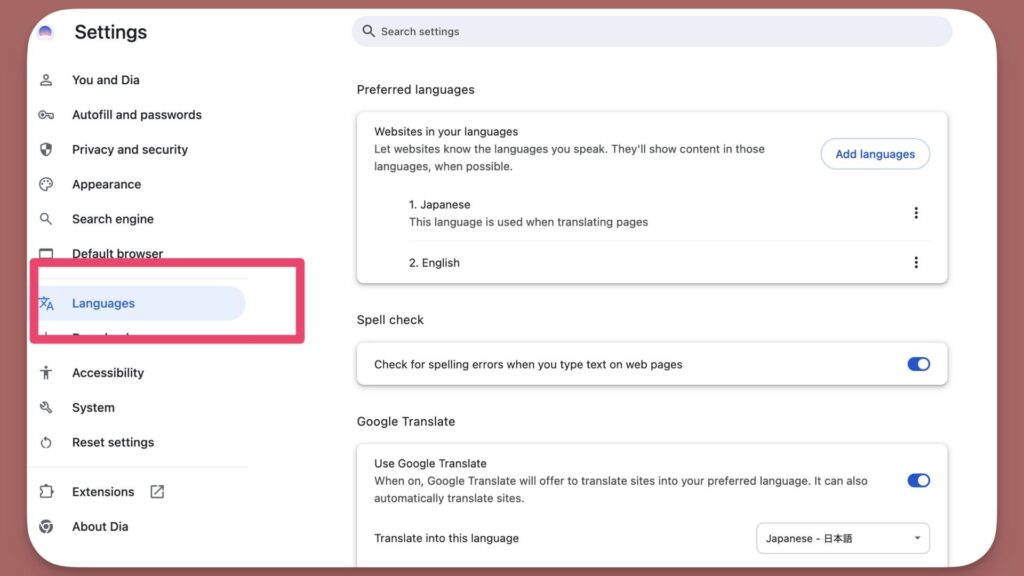Click the Autofill and passwords key icon
Image resolution: width=1024 pixels, height=576 pixels.
[x=46, y=115]
